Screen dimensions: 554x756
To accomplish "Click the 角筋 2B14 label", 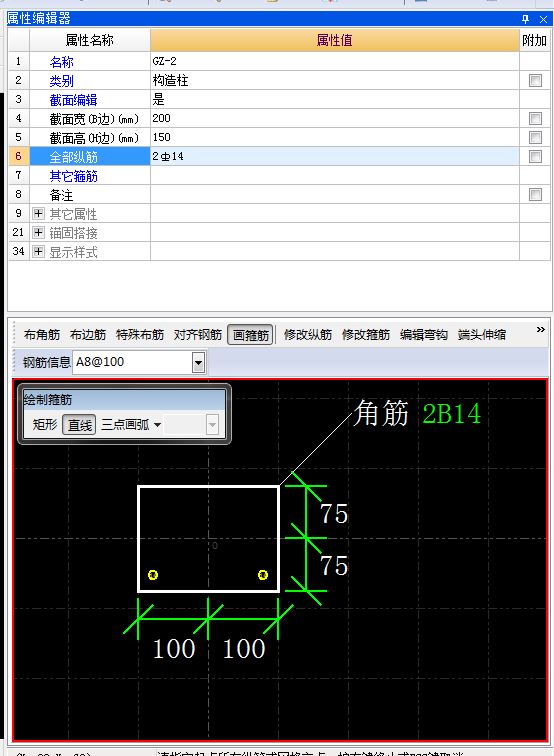I will point(417,413).
